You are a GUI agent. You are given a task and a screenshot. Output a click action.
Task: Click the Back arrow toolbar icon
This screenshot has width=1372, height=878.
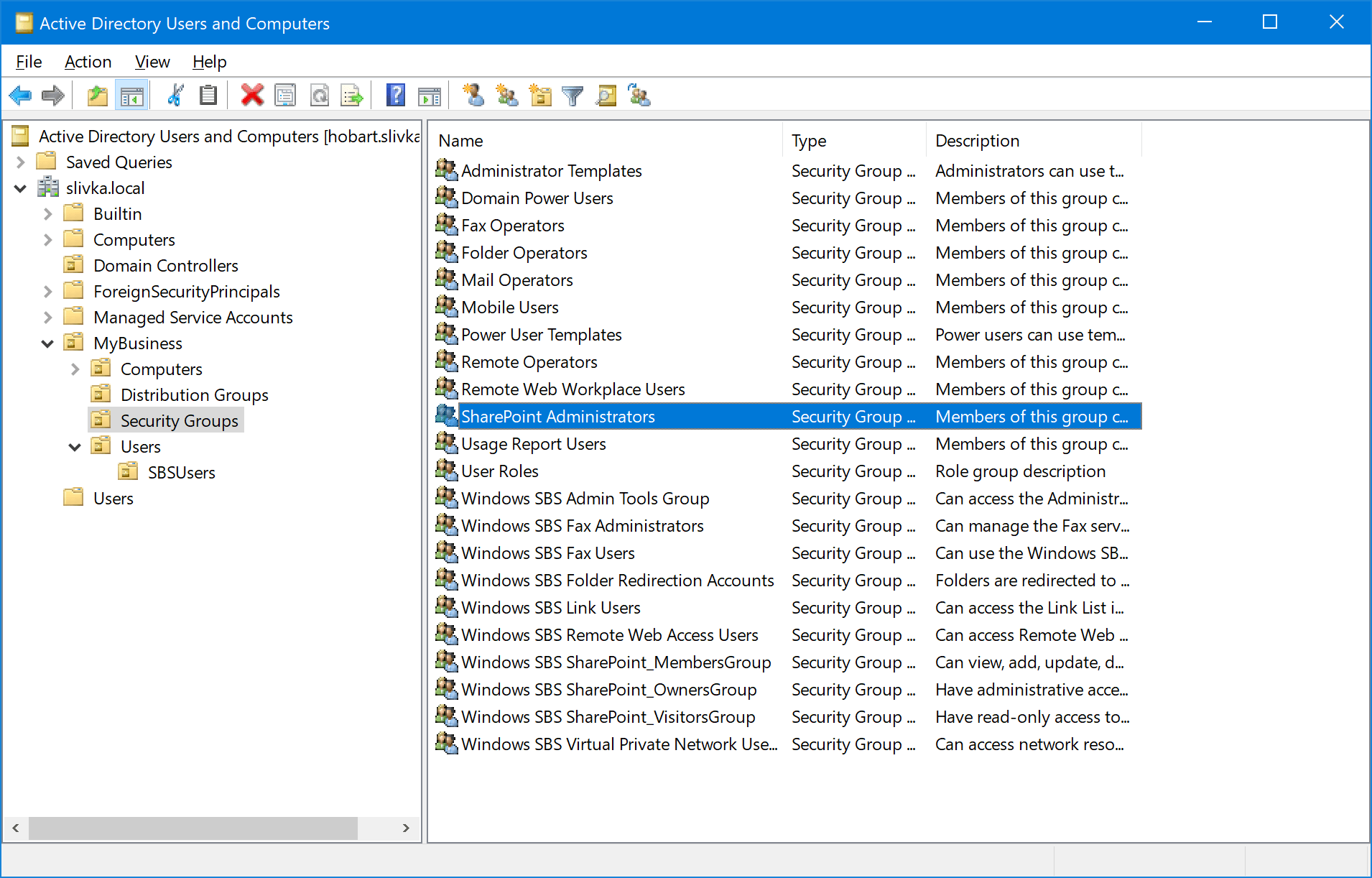pyautogui.click(x=20, y=95)
